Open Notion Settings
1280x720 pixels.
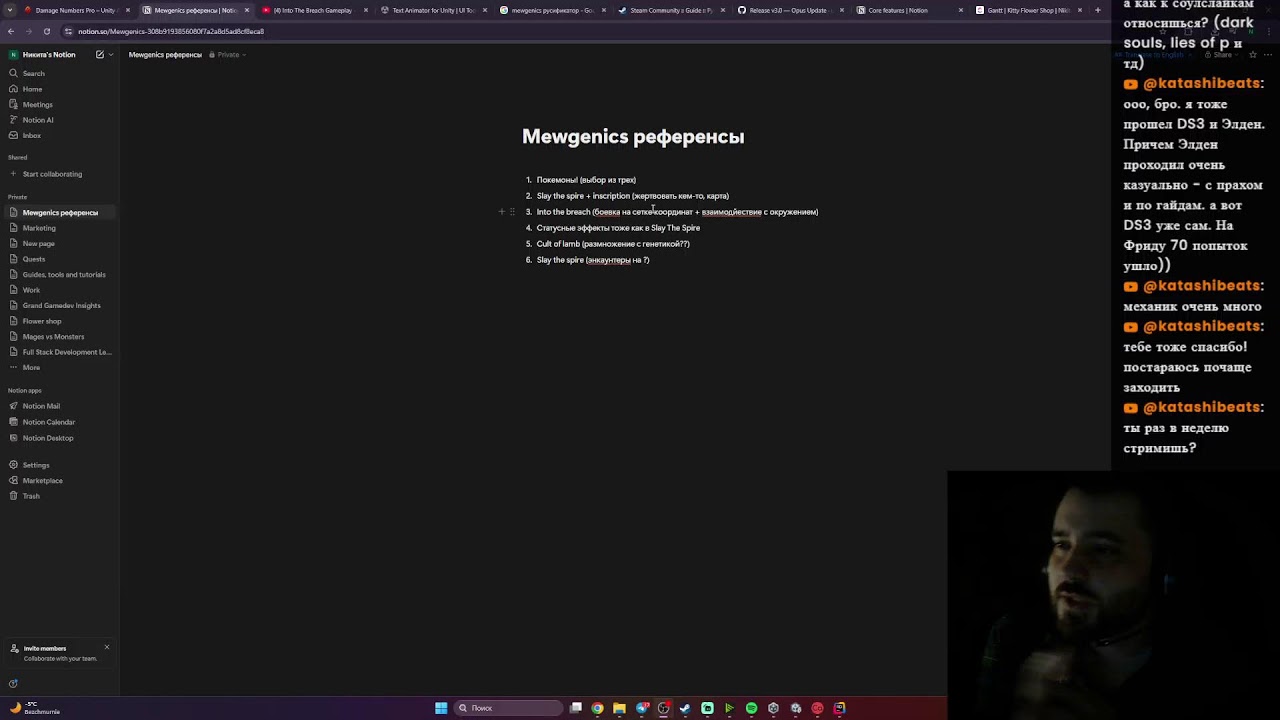pyautogui.click(x=60, y=465)
